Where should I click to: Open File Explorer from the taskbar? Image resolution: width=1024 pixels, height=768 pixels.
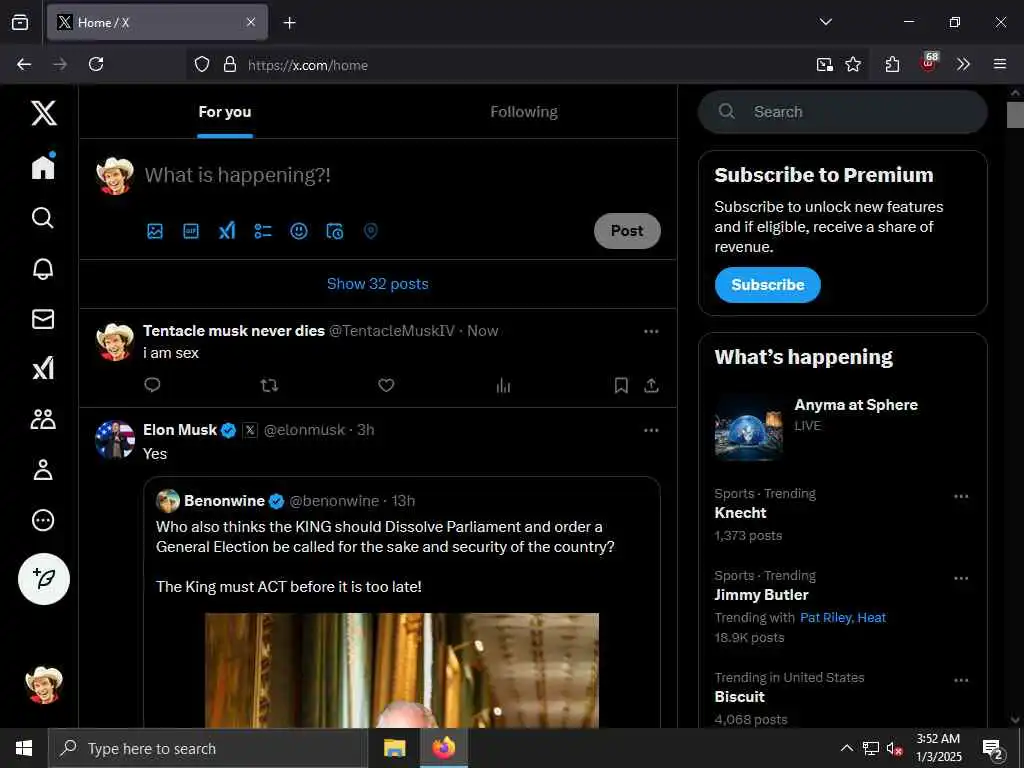tap(394, 748)
